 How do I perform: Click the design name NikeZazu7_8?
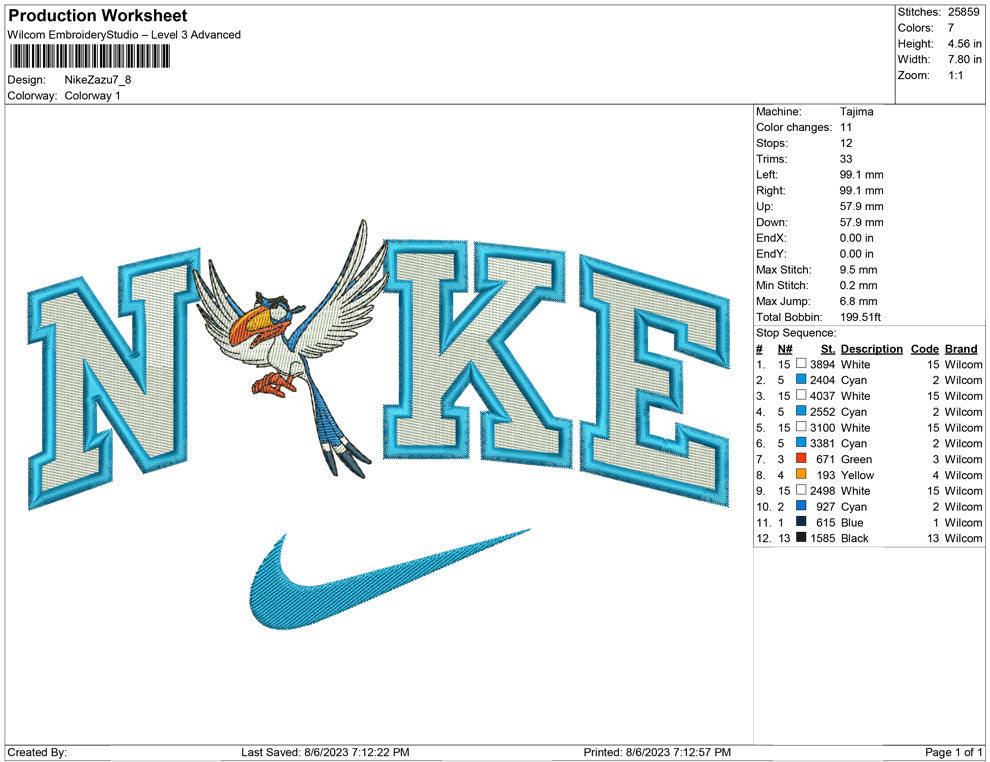[98, 80]
